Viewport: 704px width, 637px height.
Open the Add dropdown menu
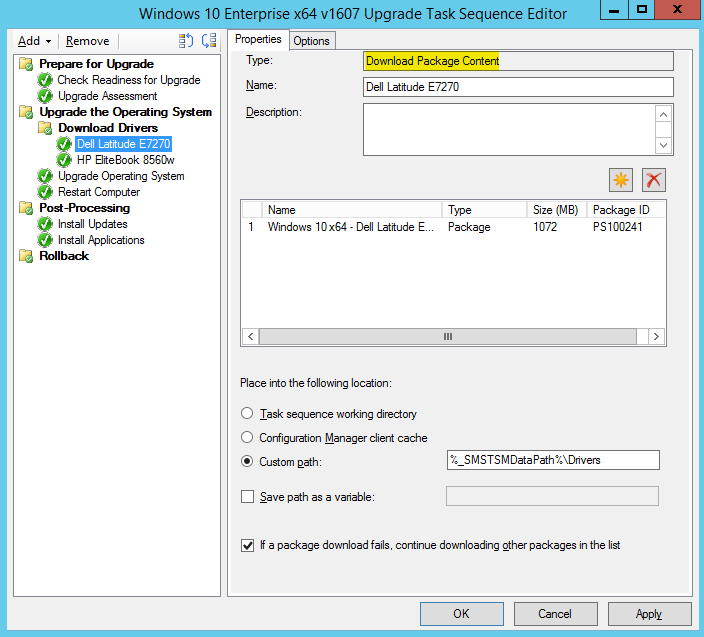[35, 41]
